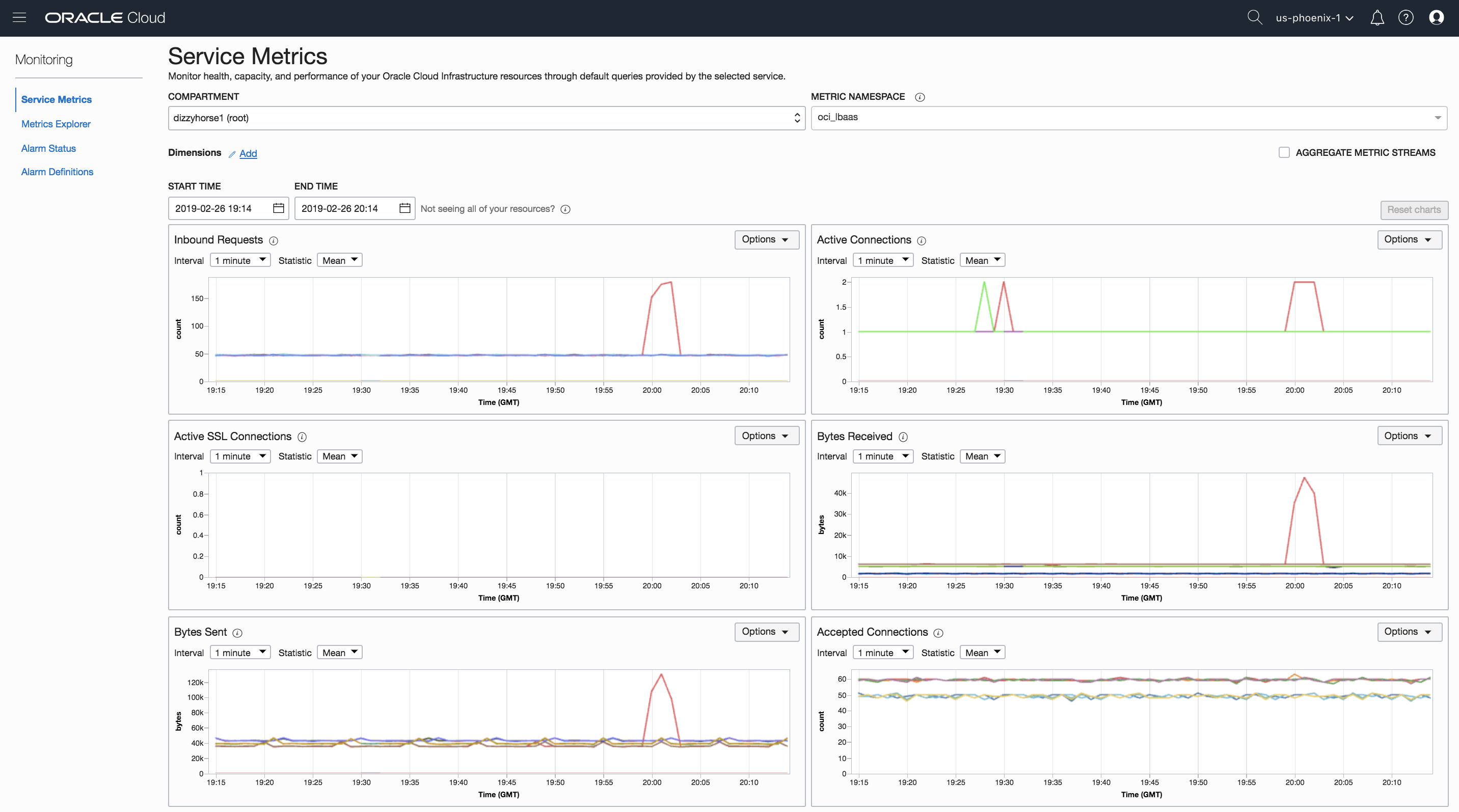Screen dimensions: 1459x812
Task: Open the user profile avatar menu
Action: click(x=1437, y=17)
